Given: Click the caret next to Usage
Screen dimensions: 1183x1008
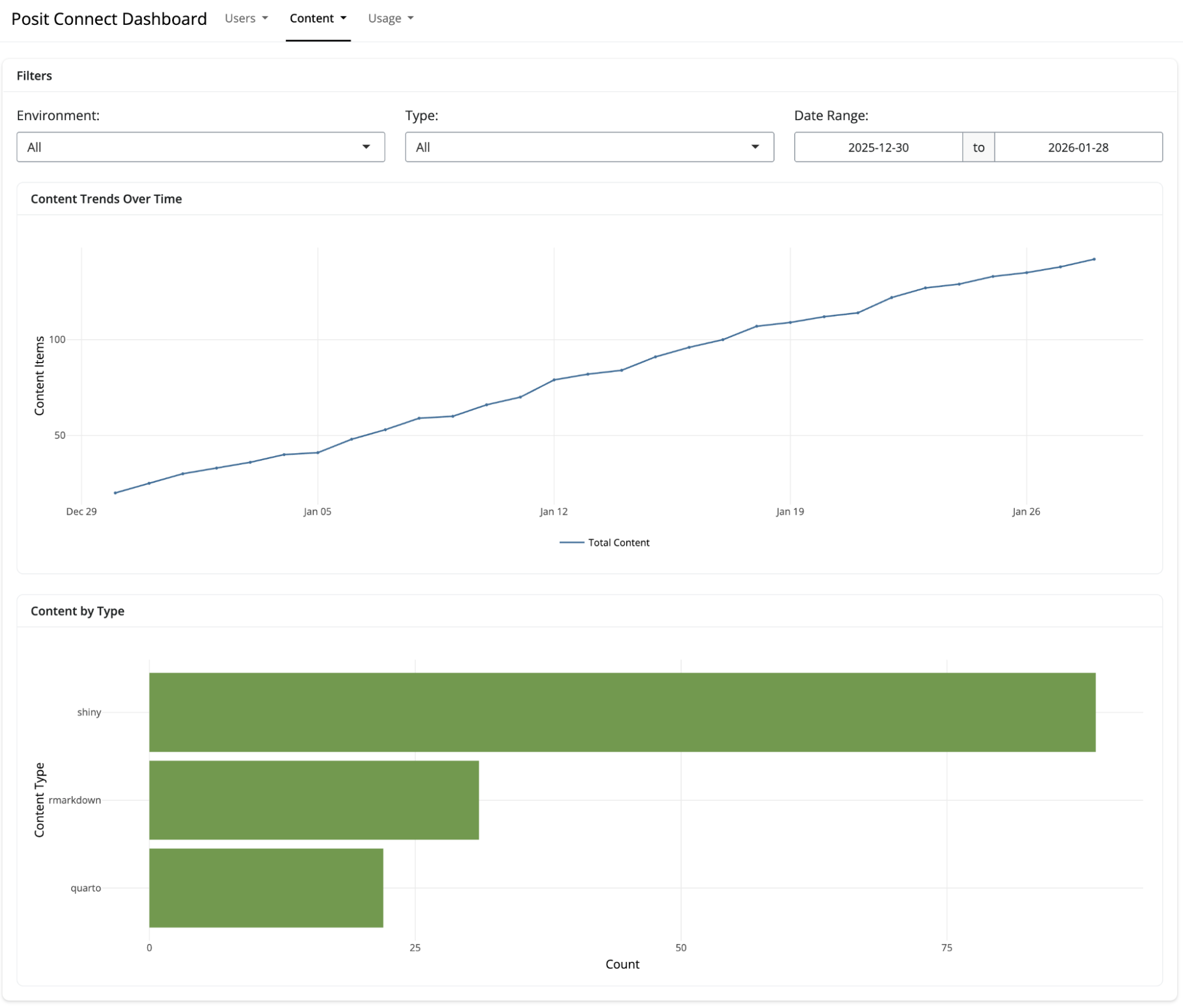Looking at the screenshot, I should point(411,18).
